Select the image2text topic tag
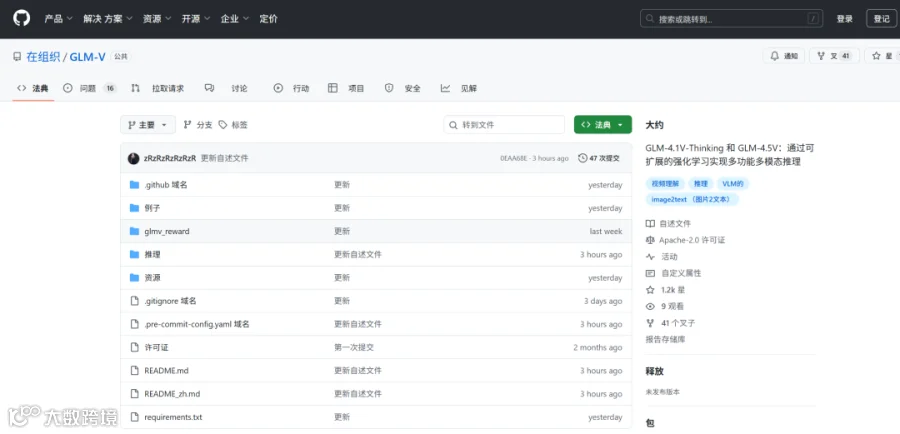 tap(692, 199)
